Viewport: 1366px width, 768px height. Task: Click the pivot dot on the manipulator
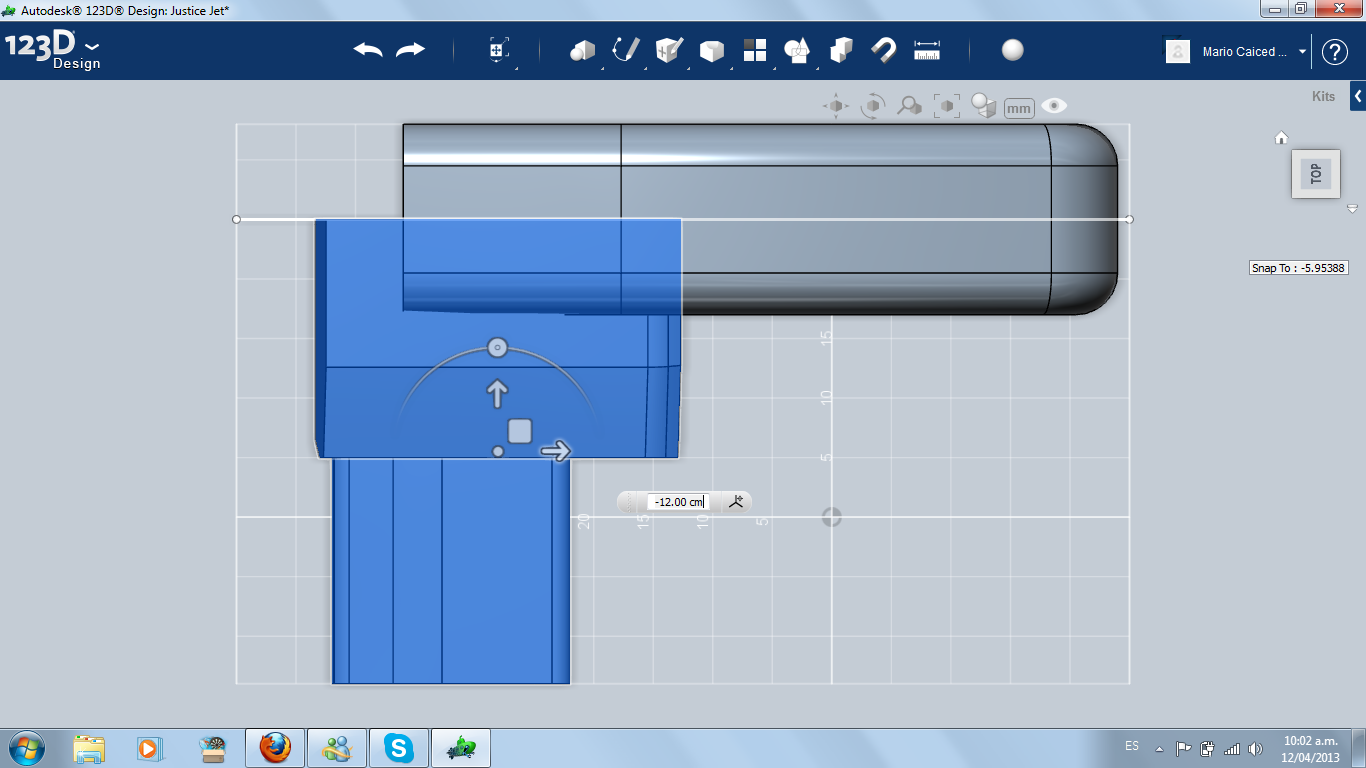pos(498,452)
